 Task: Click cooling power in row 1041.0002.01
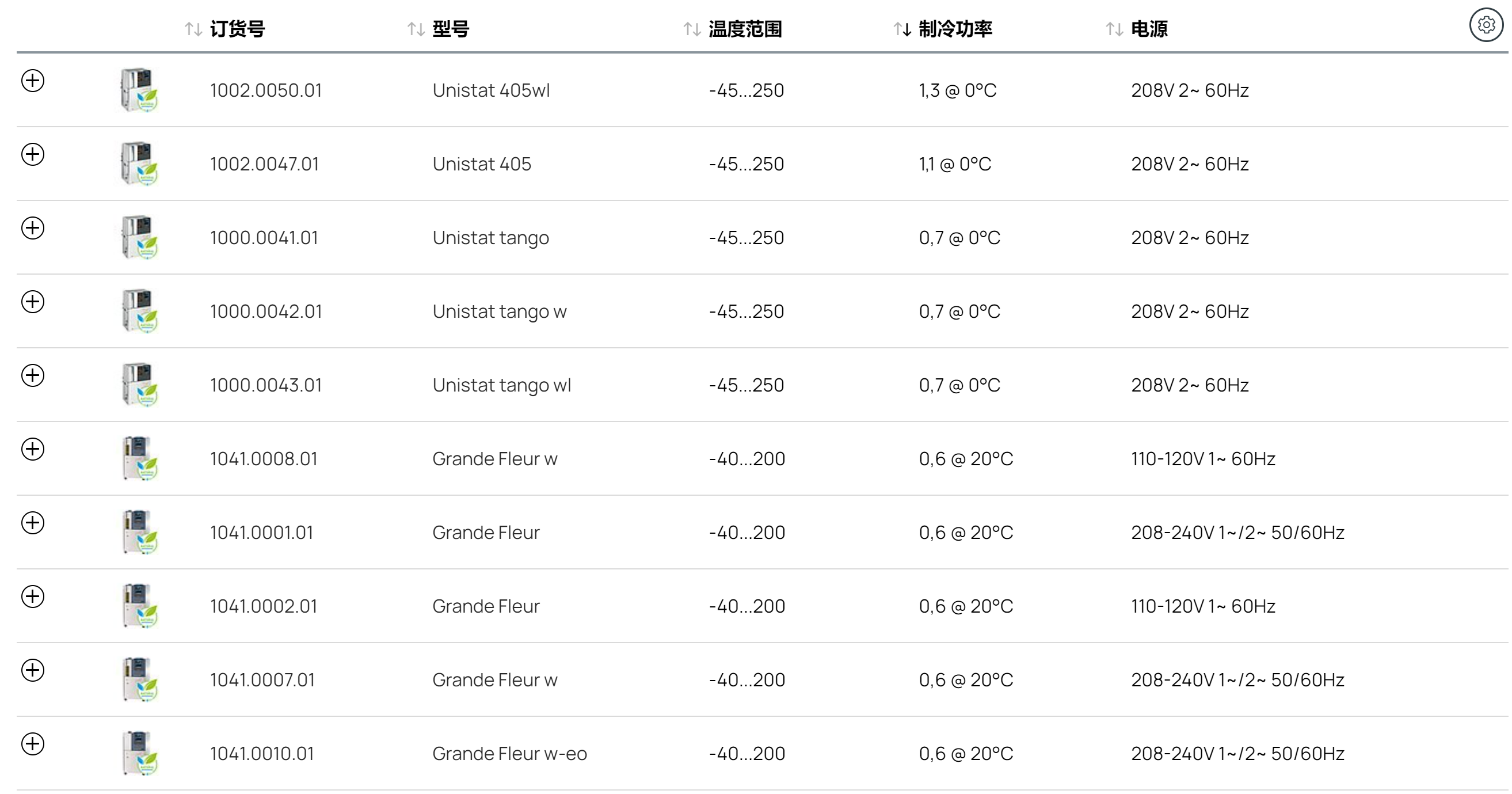point(966,606)
